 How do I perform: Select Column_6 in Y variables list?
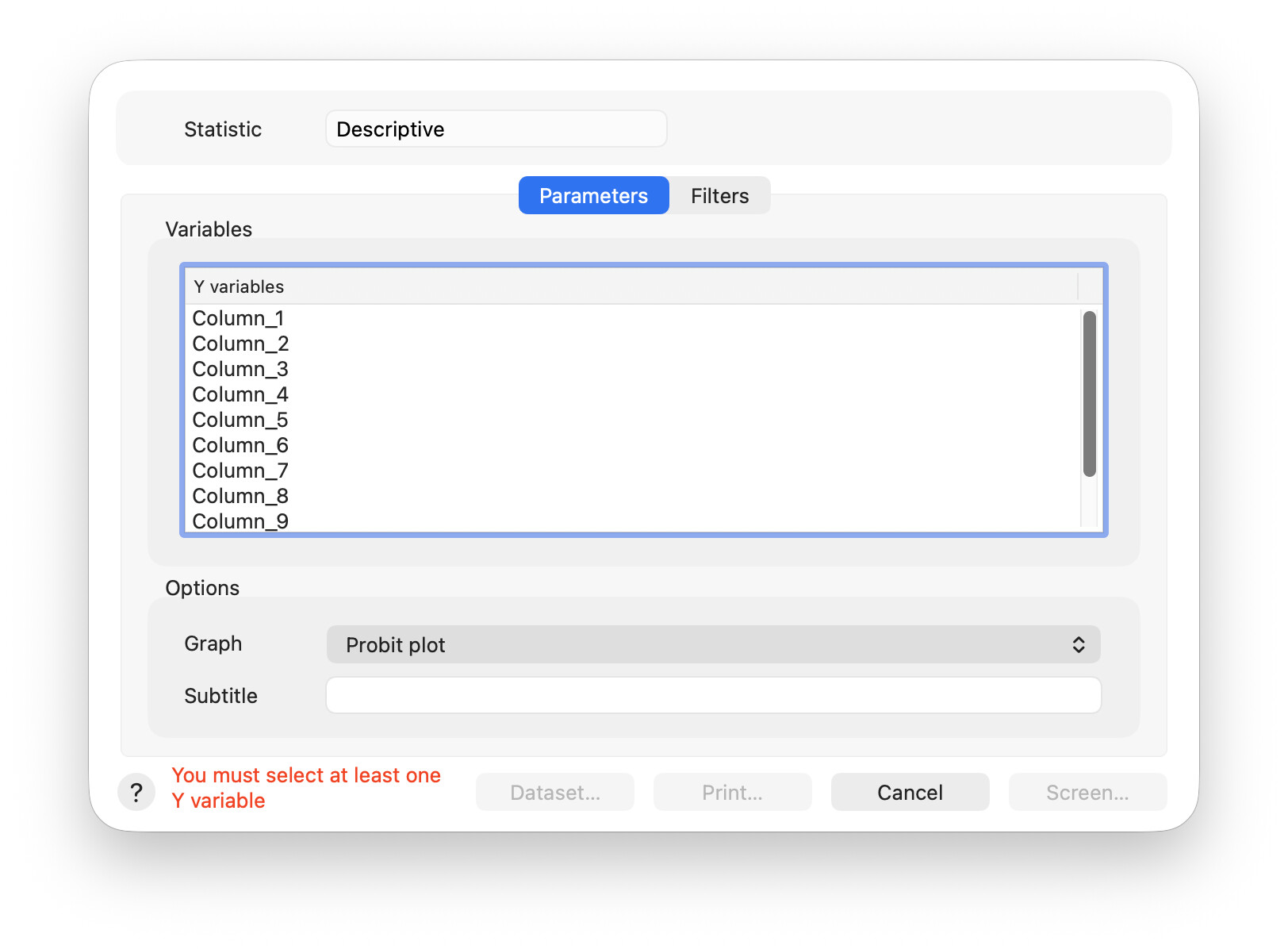tap(633, 445)
